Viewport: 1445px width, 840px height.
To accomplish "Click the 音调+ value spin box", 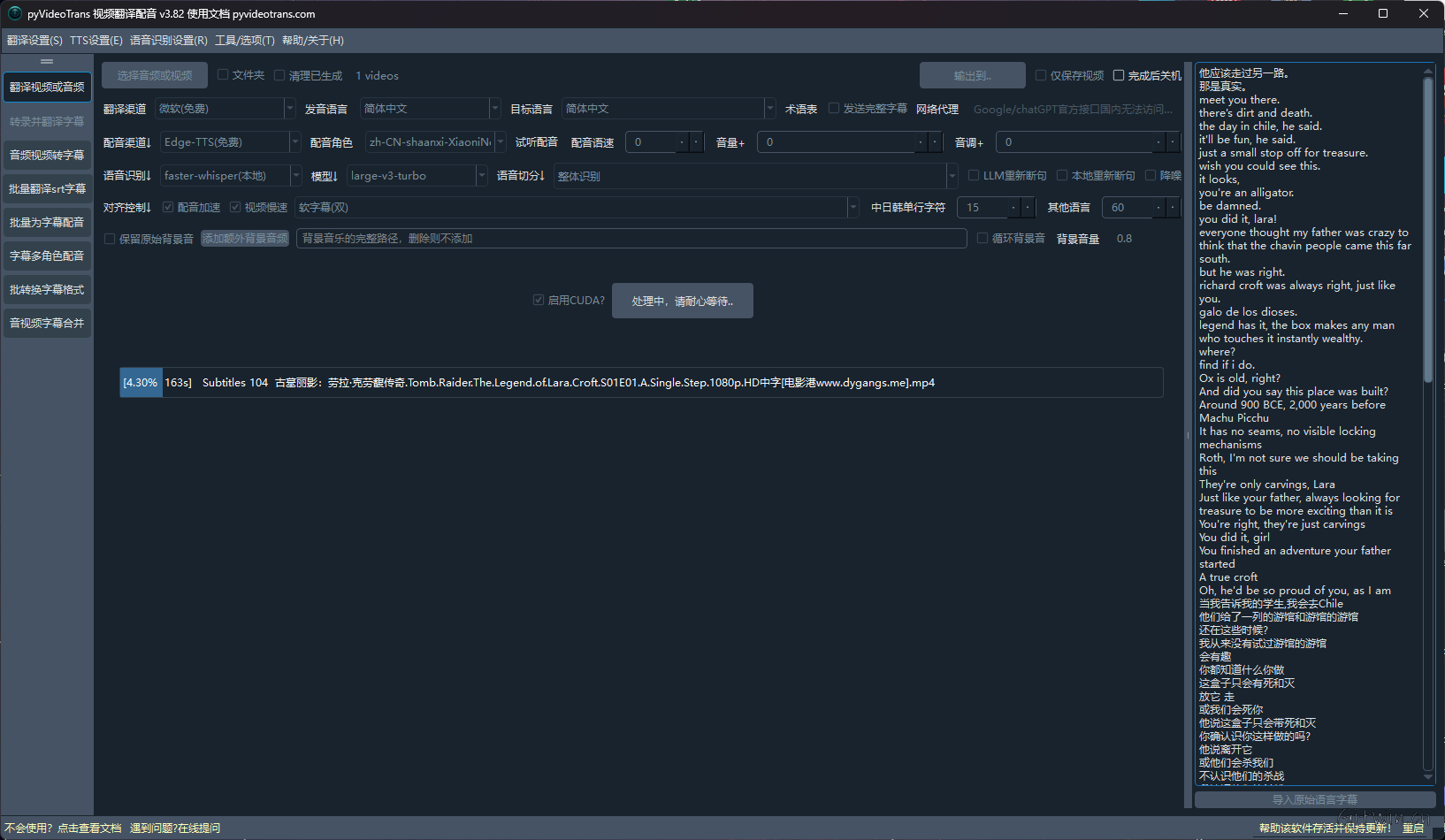I will coord(1088,142).
